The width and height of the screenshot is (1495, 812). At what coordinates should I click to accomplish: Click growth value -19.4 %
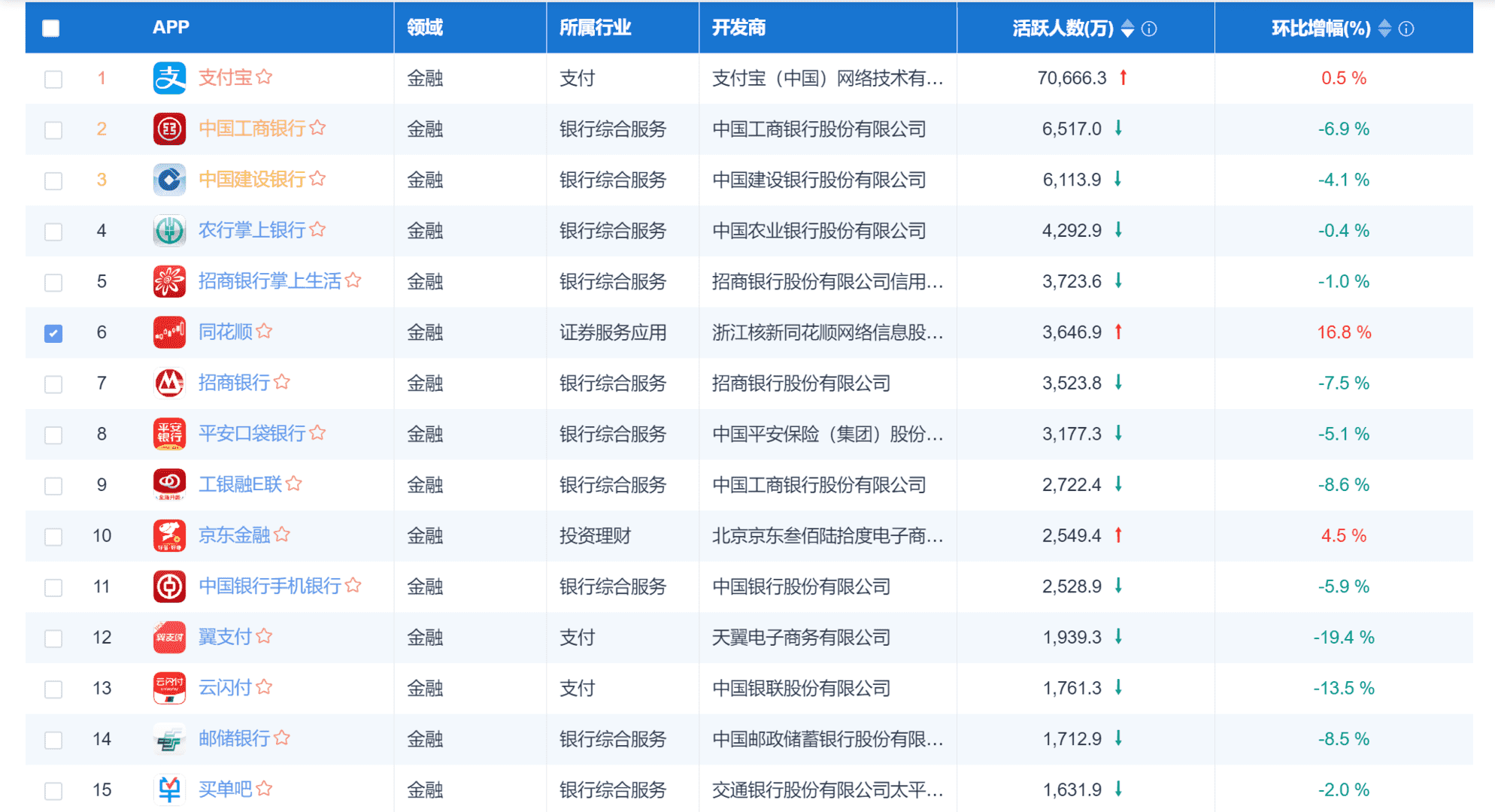(1344, 638)
